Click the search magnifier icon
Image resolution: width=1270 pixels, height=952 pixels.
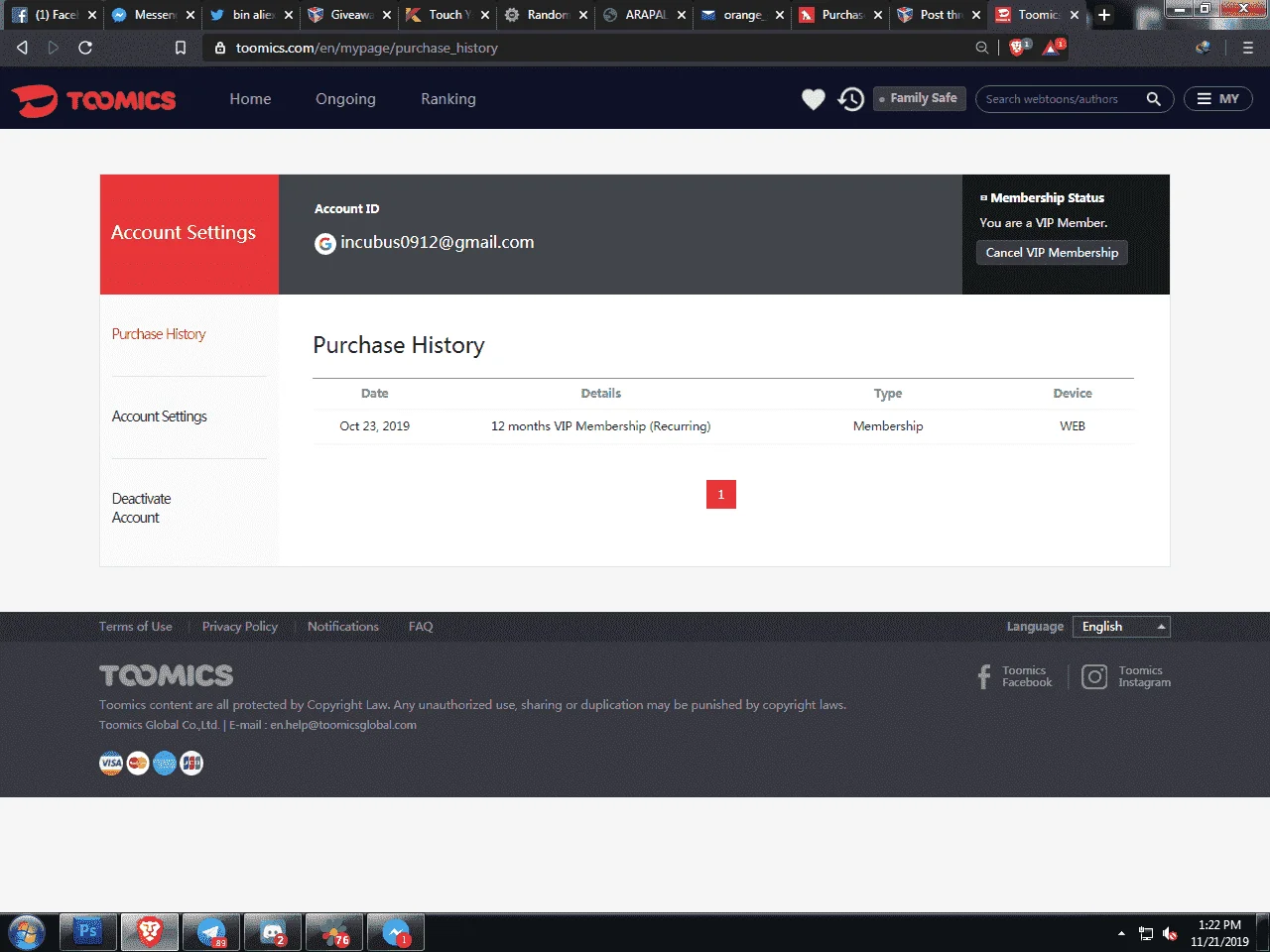pos(1153,99)
